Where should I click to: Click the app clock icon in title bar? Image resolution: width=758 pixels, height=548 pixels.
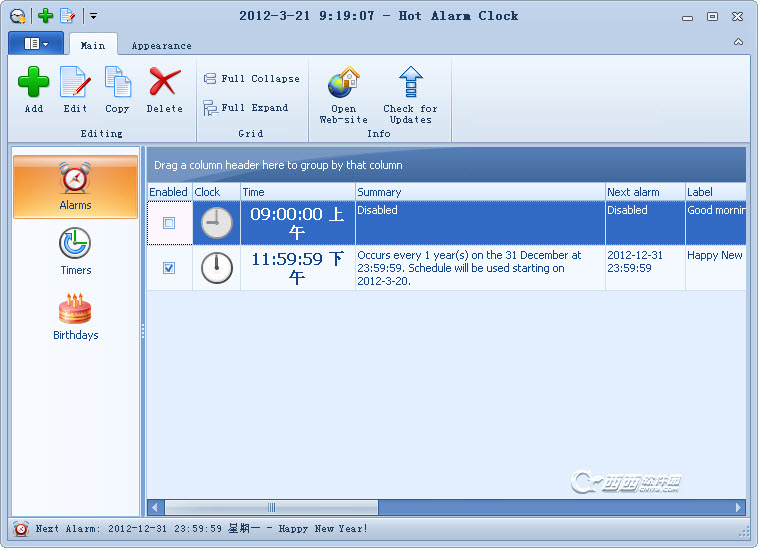tap(18, 16)
